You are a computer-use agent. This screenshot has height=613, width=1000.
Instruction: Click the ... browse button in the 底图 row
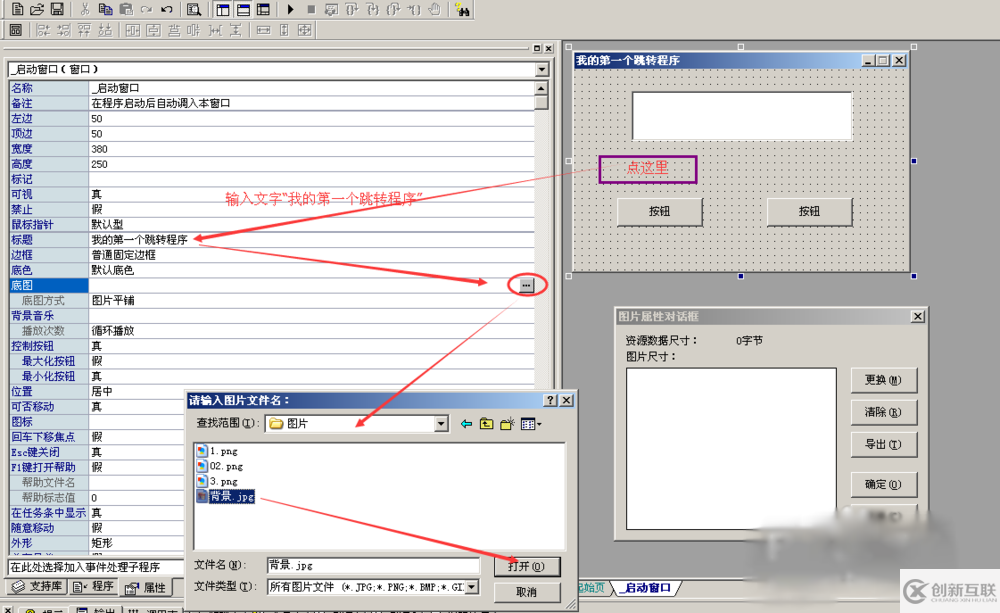pyautogui.click(x=526, y=285)
